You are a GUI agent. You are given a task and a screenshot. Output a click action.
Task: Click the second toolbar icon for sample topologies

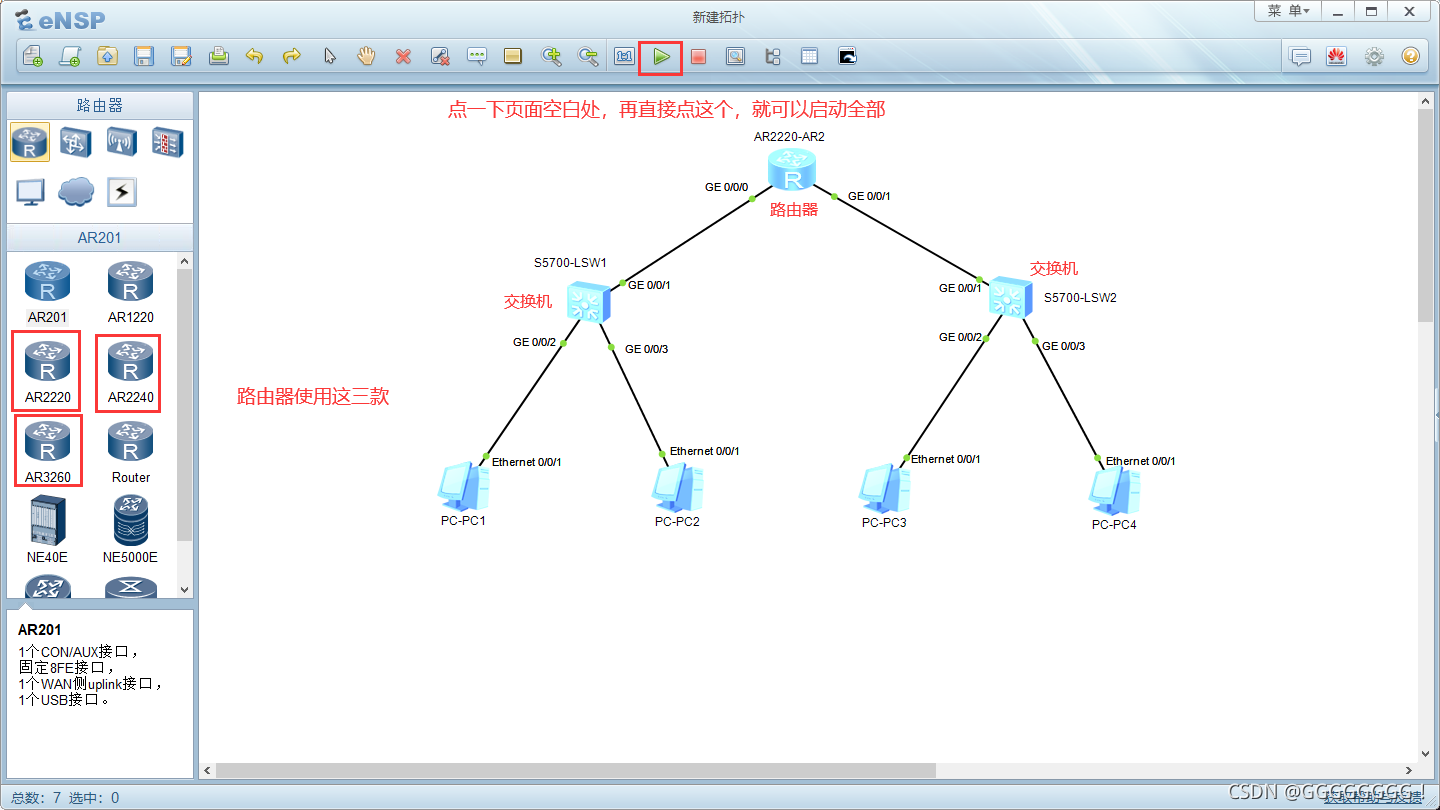tap(69, 56)
